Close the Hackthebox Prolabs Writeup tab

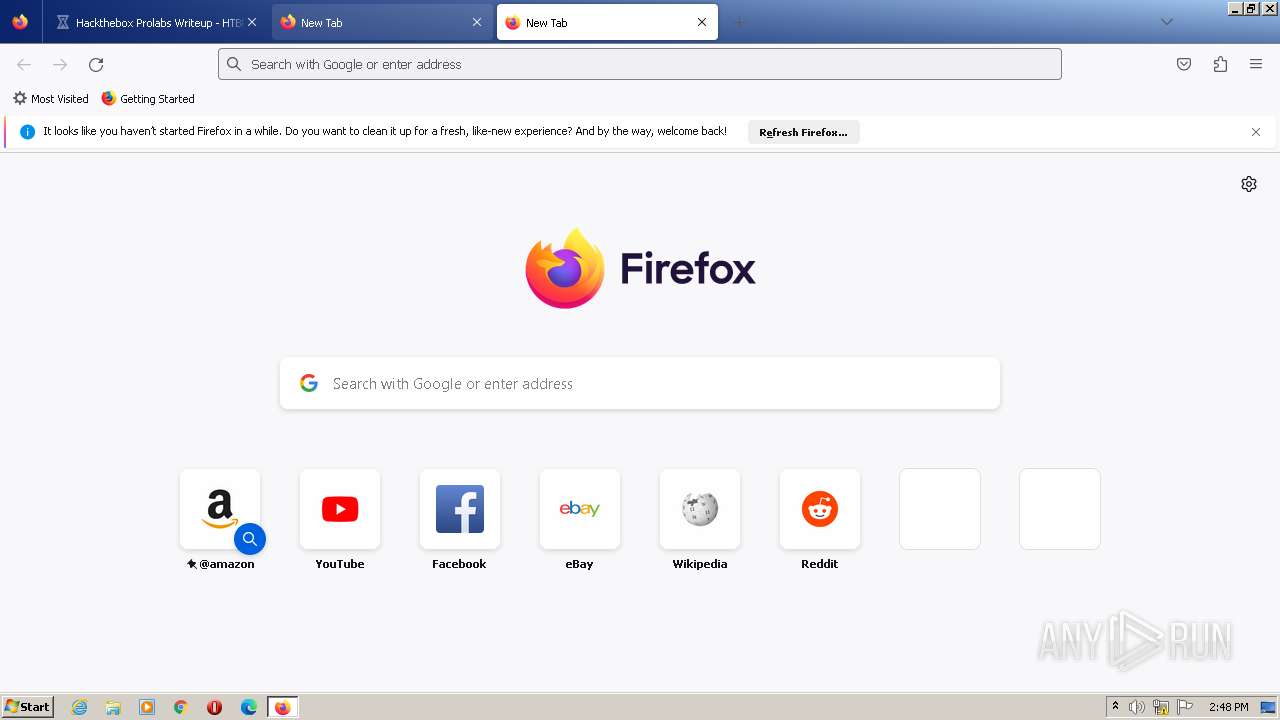coord(252,22)
